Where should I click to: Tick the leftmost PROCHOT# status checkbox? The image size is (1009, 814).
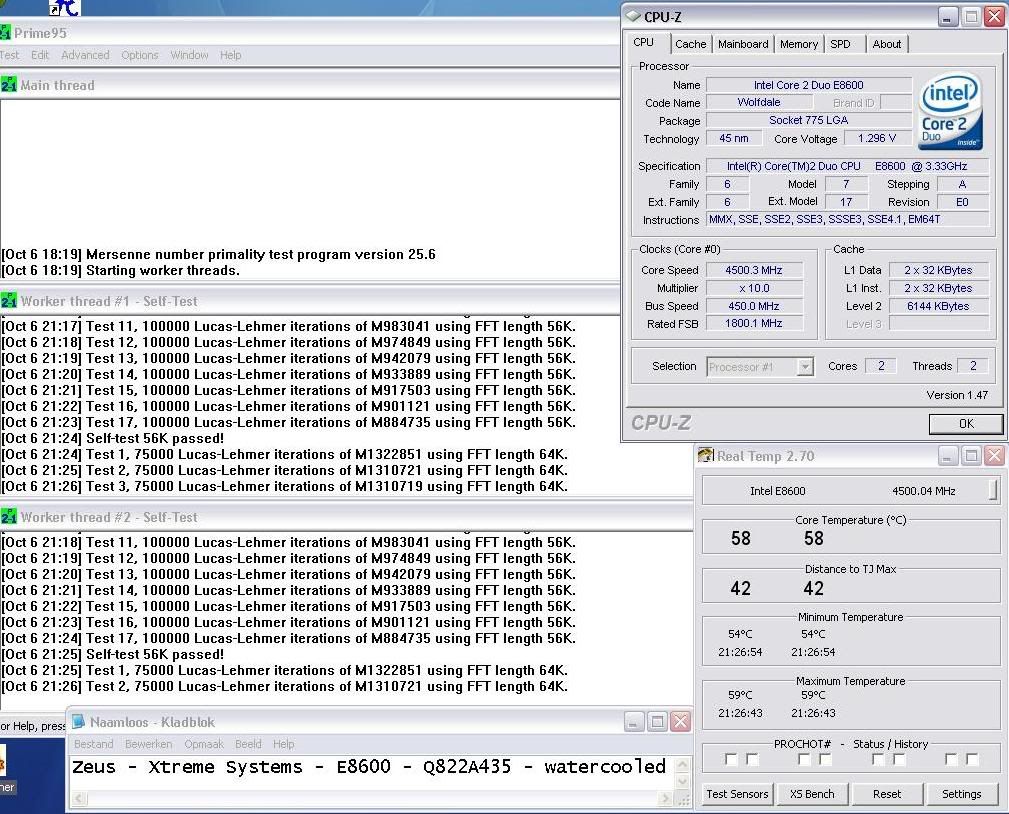click(730, 759)
